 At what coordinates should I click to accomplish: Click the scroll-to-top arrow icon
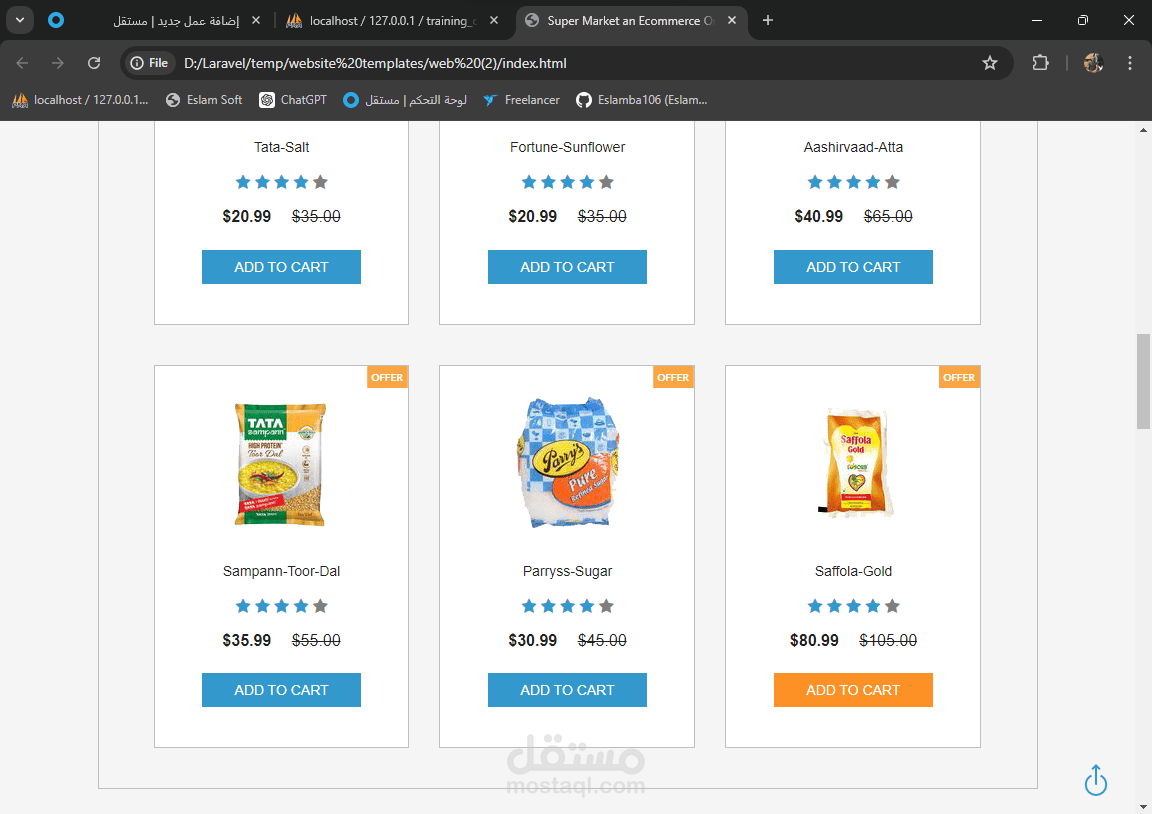[1095, 780]
